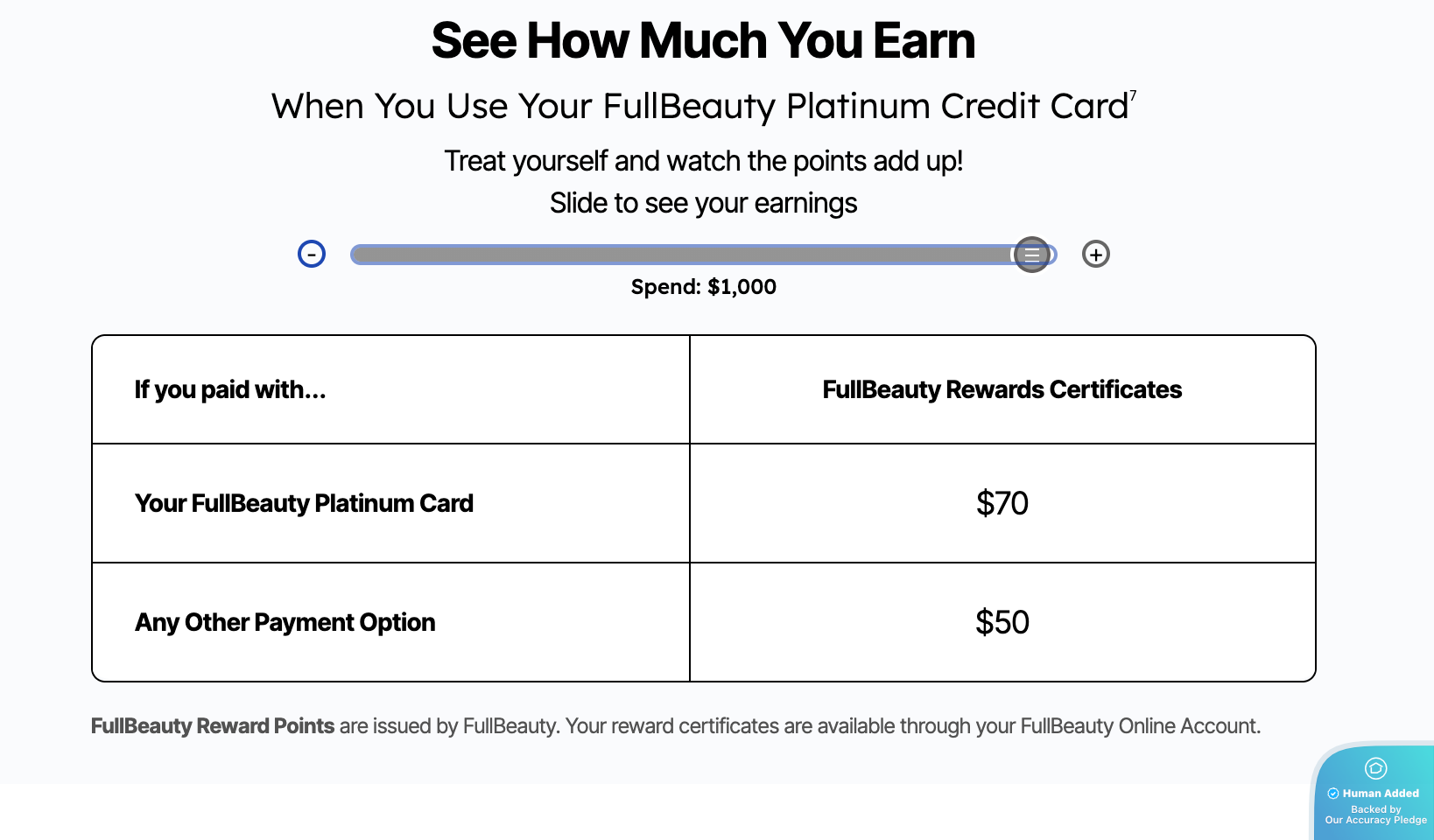Click the slider handle with three lines

tap(1032, 255)
